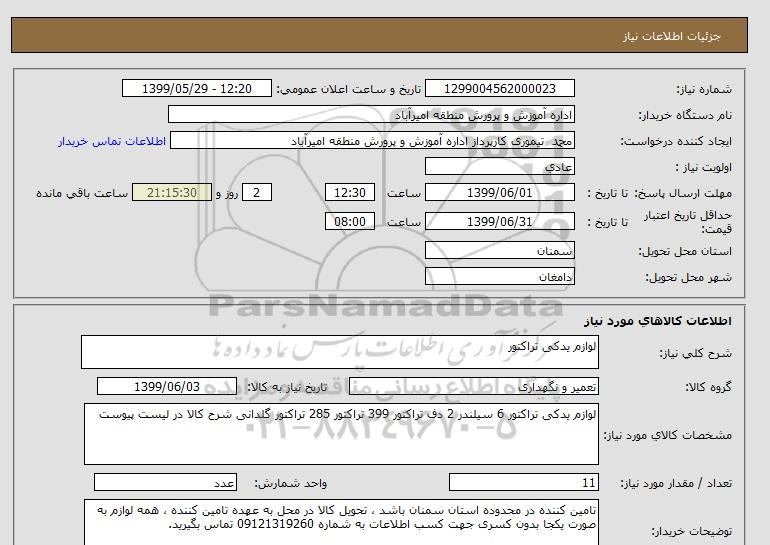Viewport: 770px width, 545px height.
Task: Click the label گروه کالا
Action: click(x=708, y=387)
